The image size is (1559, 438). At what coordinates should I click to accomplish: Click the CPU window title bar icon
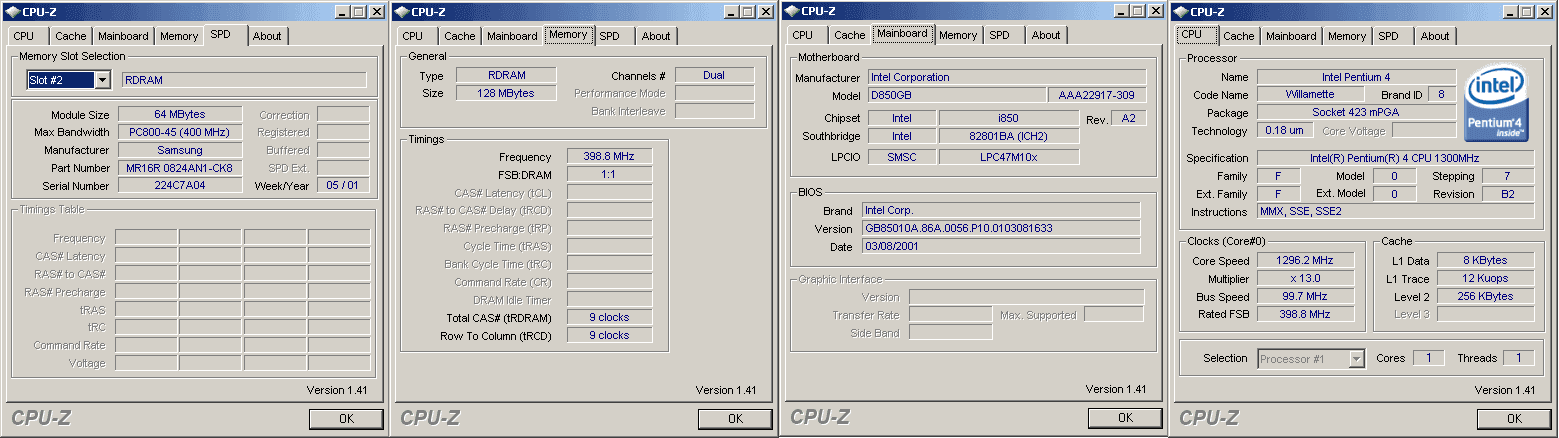[x=1181, y=12]
